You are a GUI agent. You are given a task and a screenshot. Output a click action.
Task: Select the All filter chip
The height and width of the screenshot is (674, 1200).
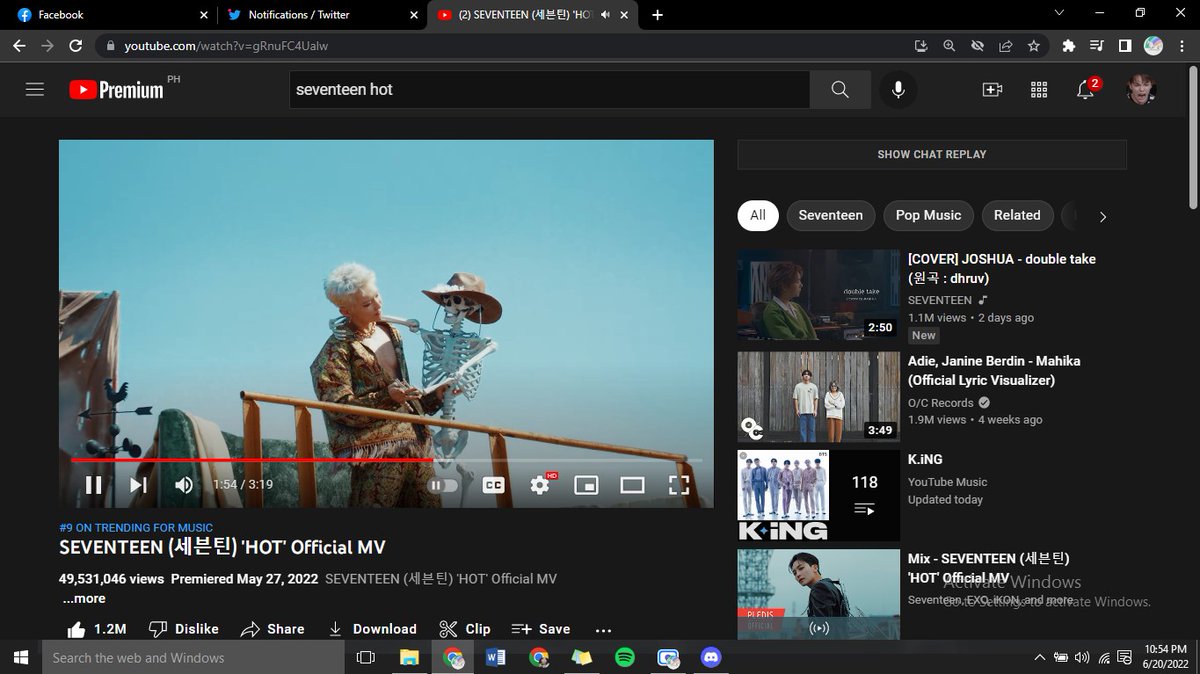coord(758,215)
